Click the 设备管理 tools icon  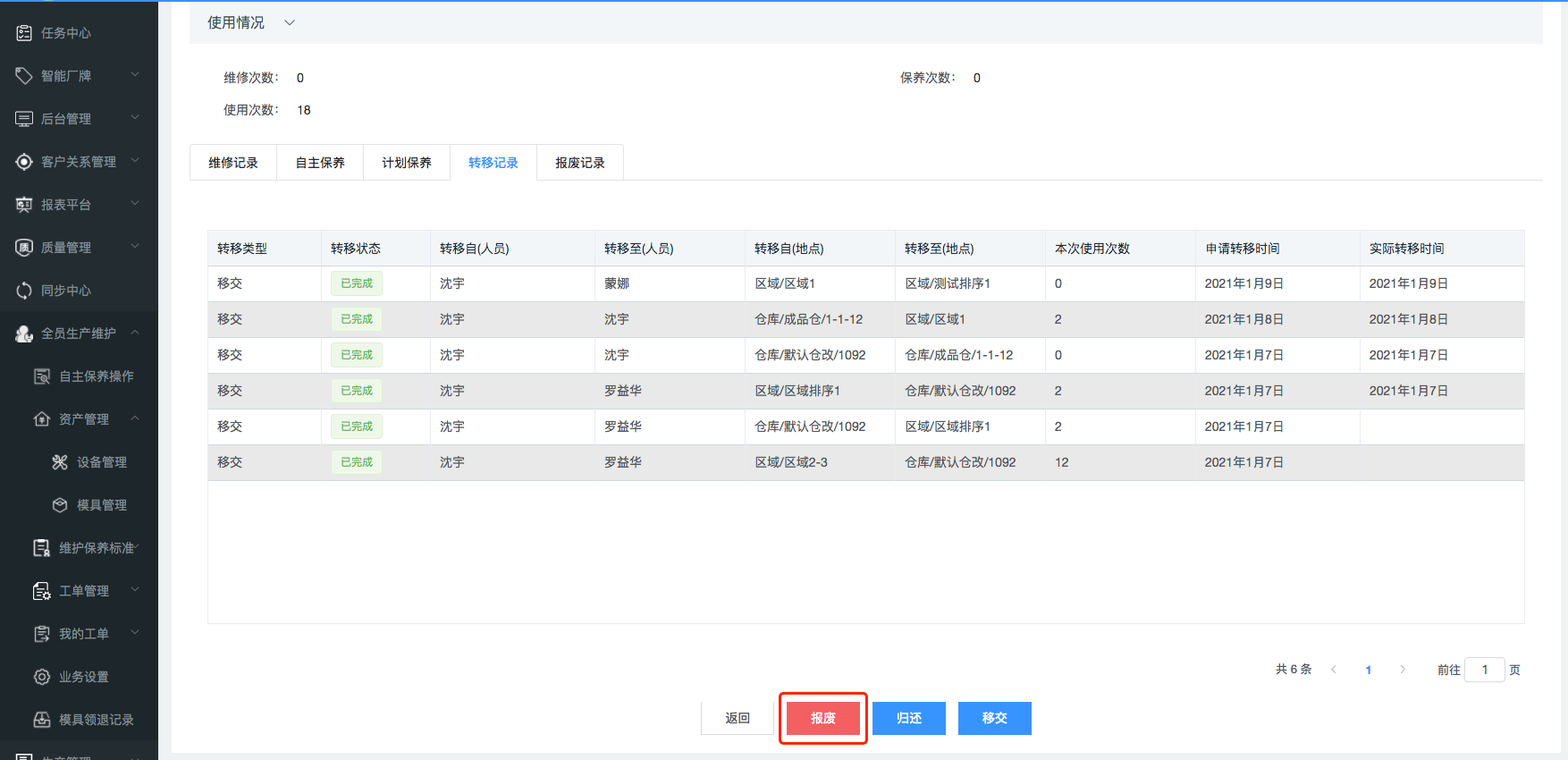pos(60,462)
